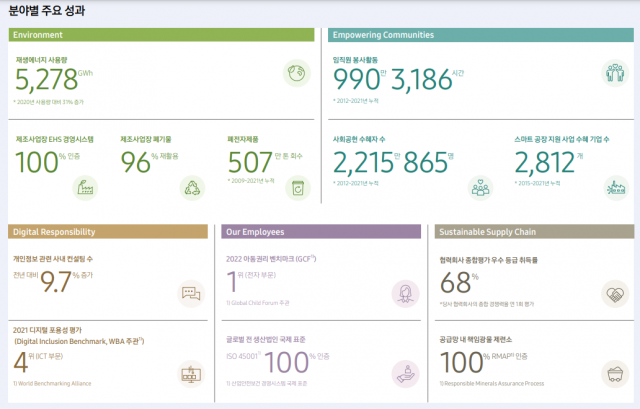Click the 1 위 (전자 부문) ranking
The width and height of the screenshot is (640, 409).
pos(251,282)
